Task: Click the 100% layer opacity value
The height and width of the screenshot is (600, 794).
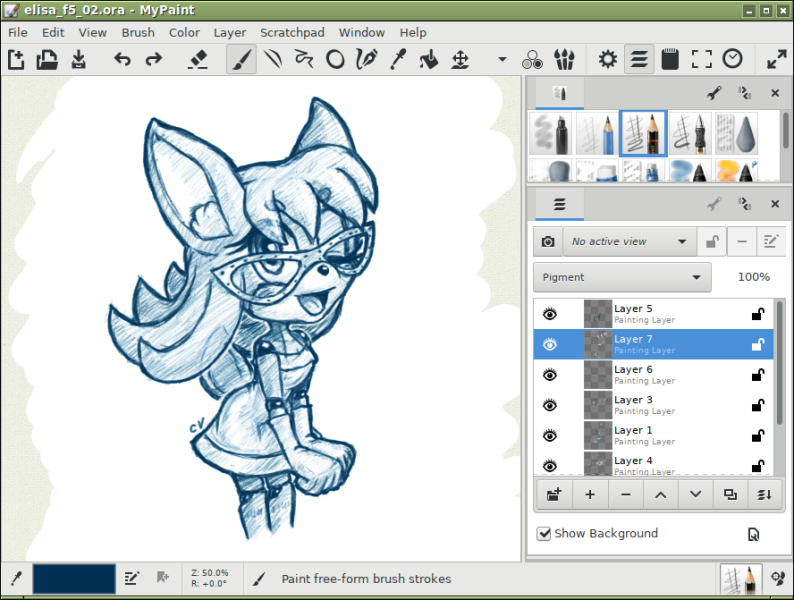Action: coord(753,277)
